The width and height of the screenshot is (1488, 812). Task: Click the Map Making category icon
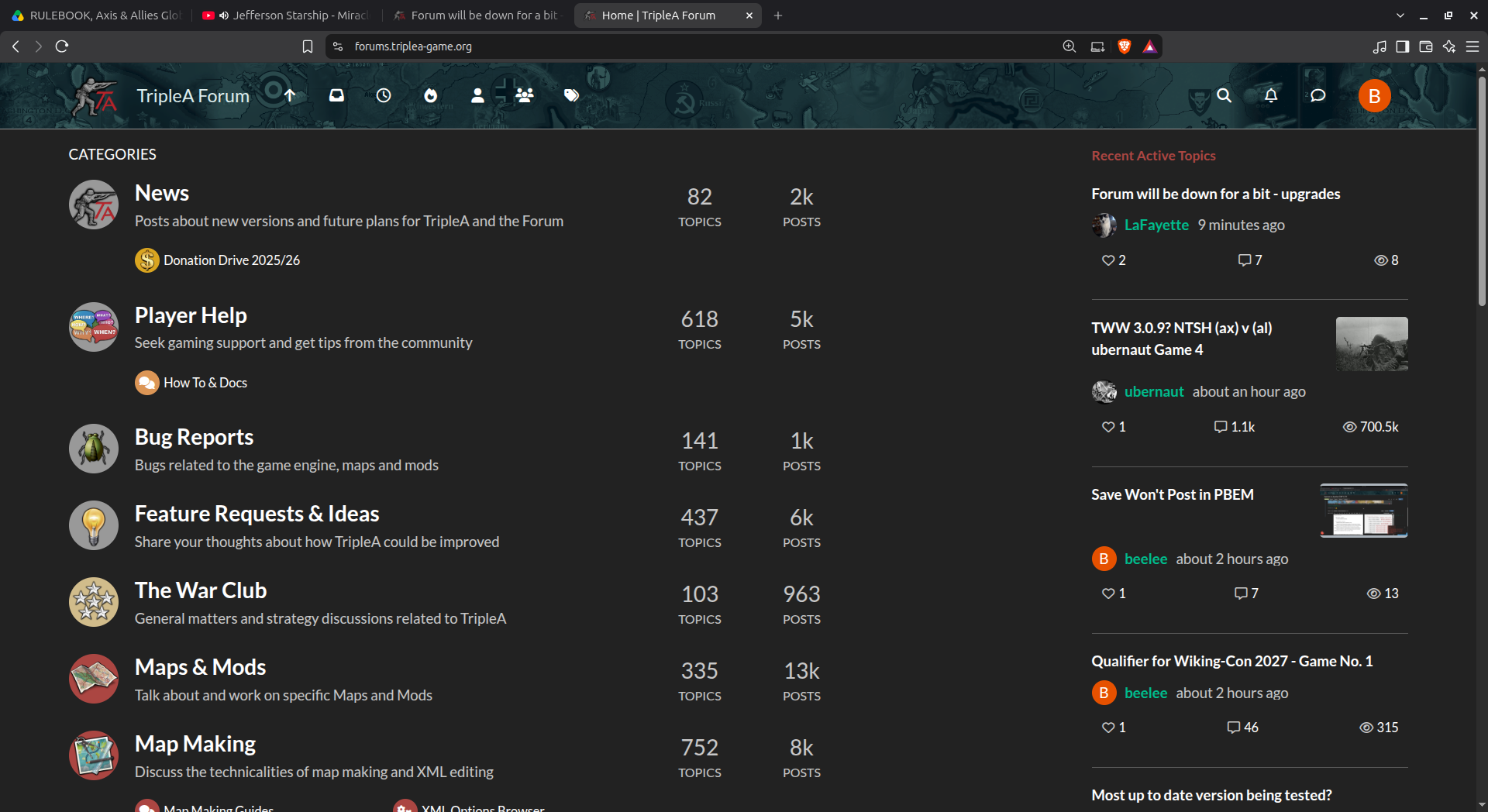pos(94,755)
